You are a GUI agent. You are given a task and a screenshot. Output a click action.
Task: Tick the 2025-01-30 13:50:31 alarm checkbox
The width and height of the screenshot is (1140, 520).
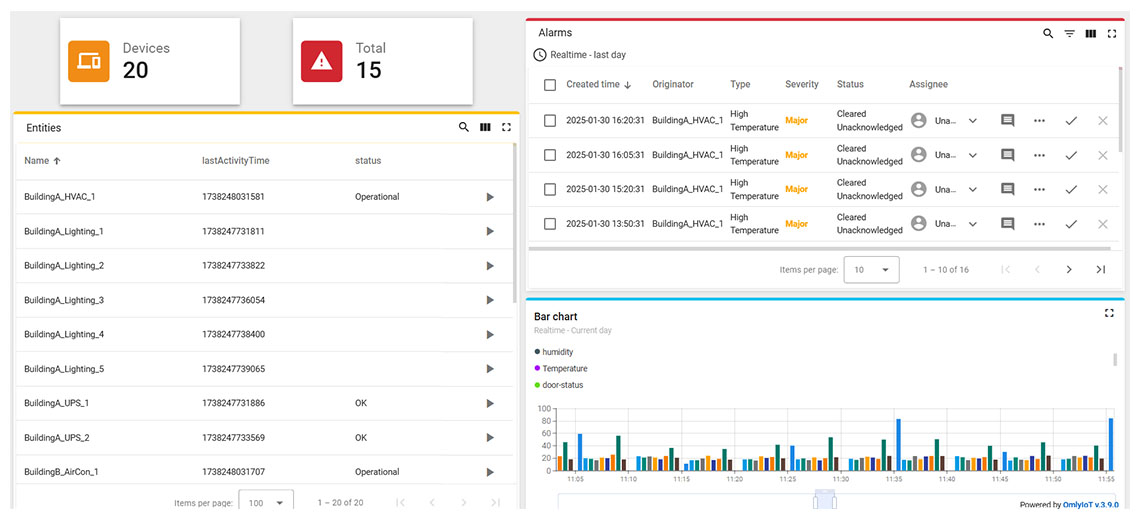550,224
